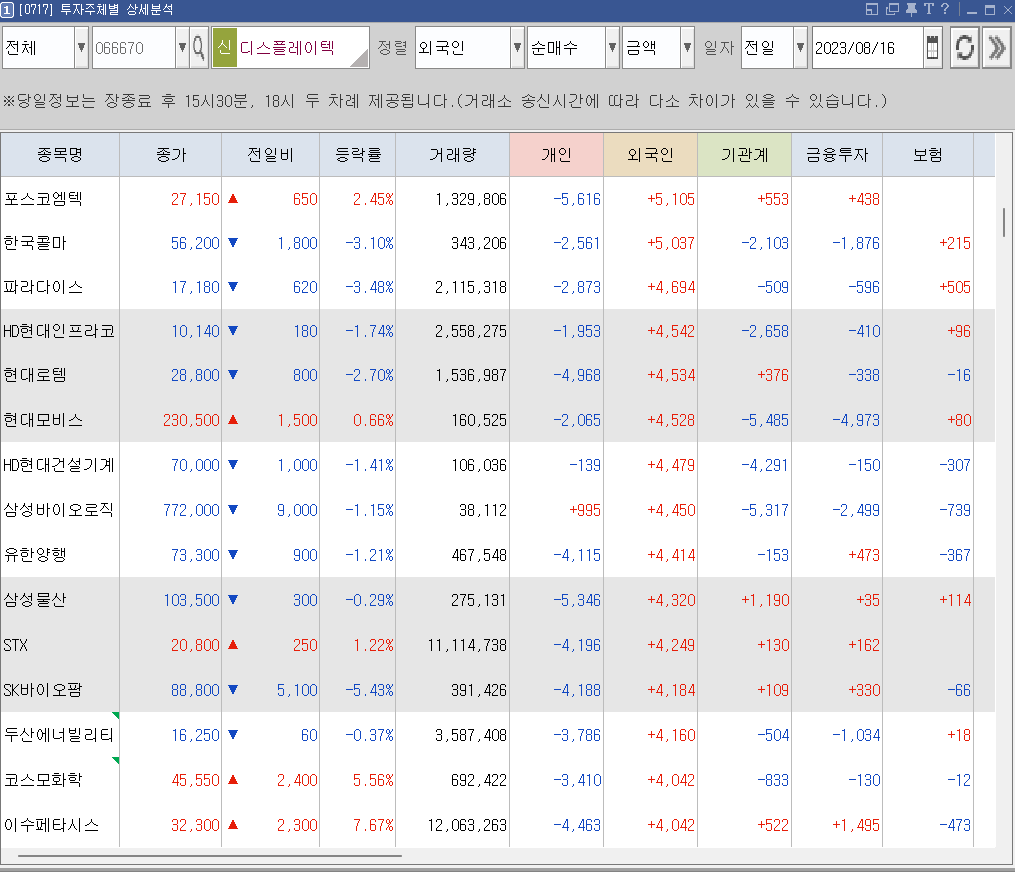Select the 이수페타시스 row name

[51, 825]
